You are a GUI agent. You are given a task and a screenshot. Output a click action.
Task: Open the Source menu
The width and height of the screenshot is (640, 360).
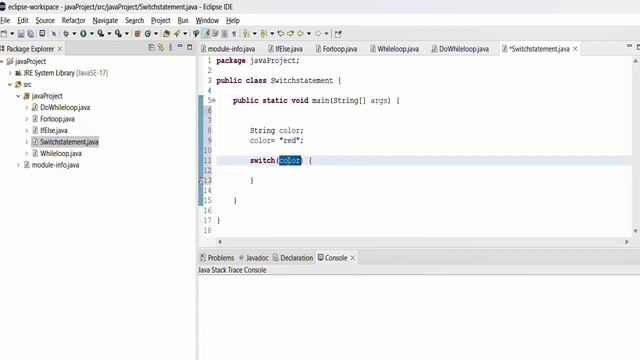[45, 20]
